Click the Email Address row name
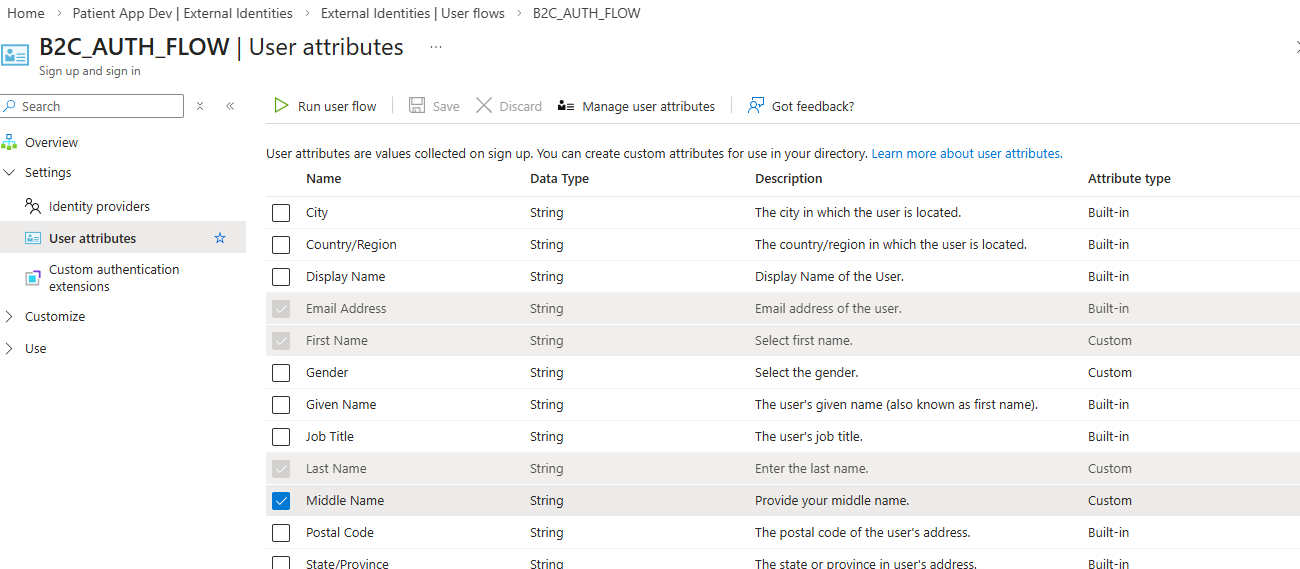This screenshot has height=569, width=1300. coord(346,309)
